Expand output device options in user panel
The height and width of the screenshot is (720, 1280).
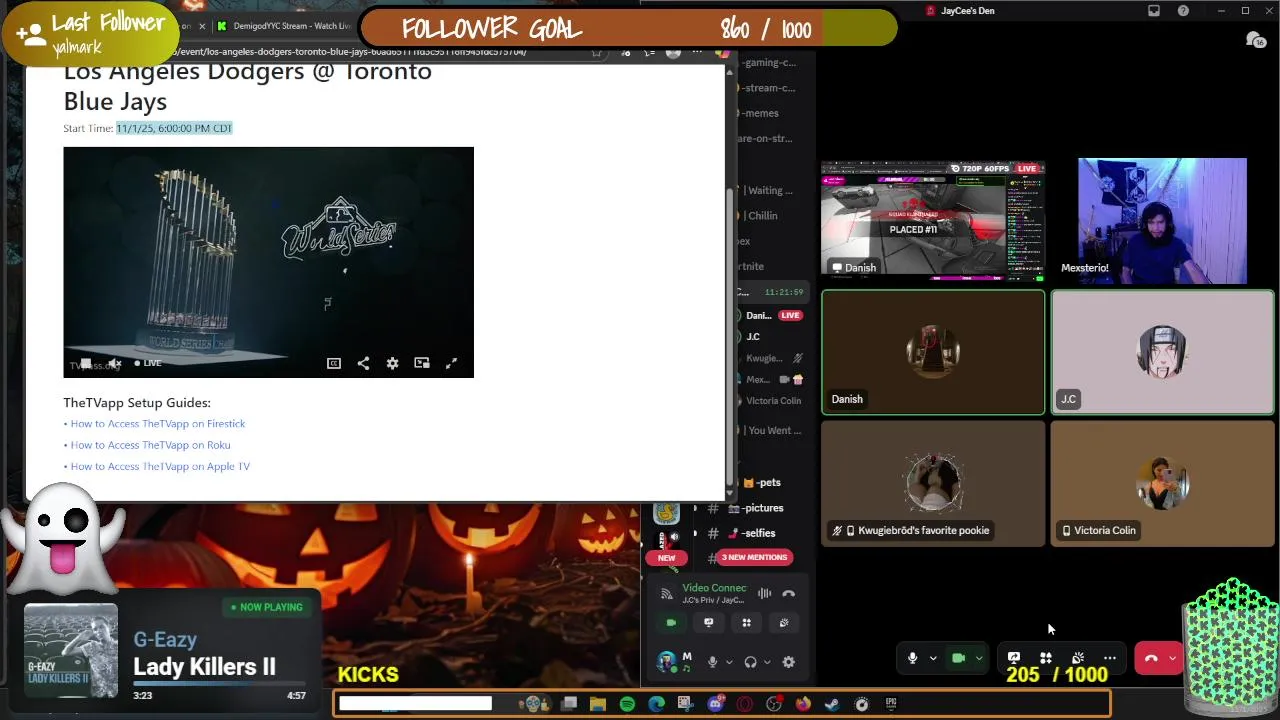tap(767, 662)
